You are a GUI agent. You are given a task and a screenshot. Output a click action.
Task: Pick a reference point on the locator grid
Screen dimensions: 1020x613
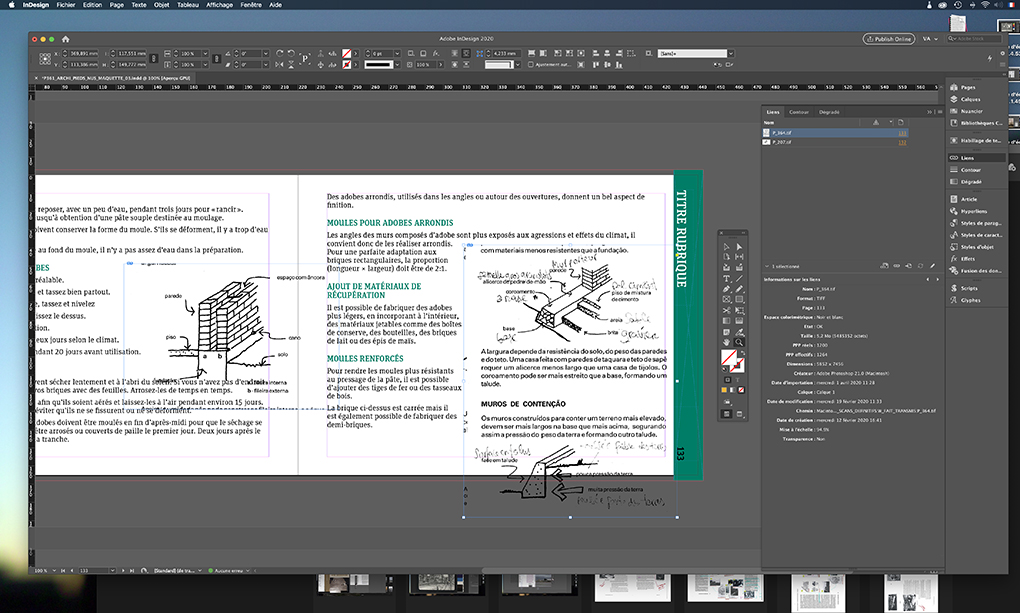(x=45, y=59)
